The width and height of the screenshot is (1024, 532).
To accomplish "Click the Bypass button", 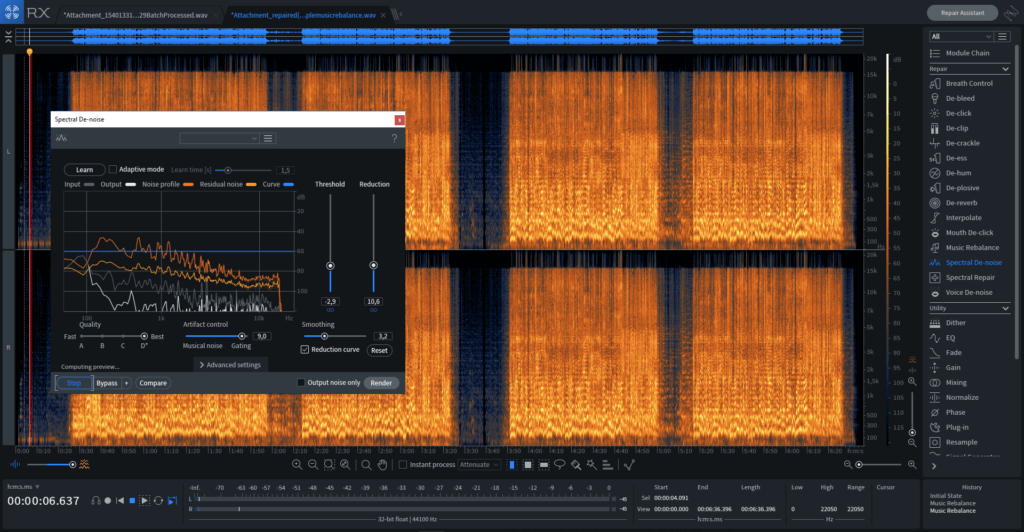I will [x=107, y=383].
